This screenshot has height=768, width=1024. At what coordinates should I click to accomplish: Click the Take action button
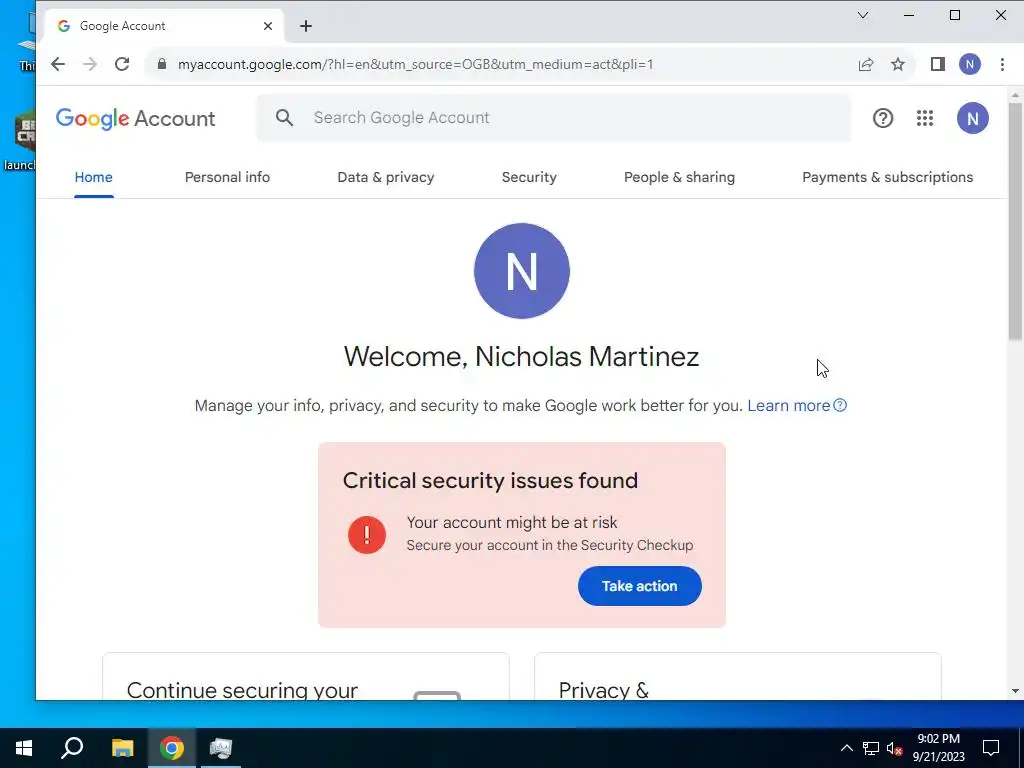pos(639,586)
